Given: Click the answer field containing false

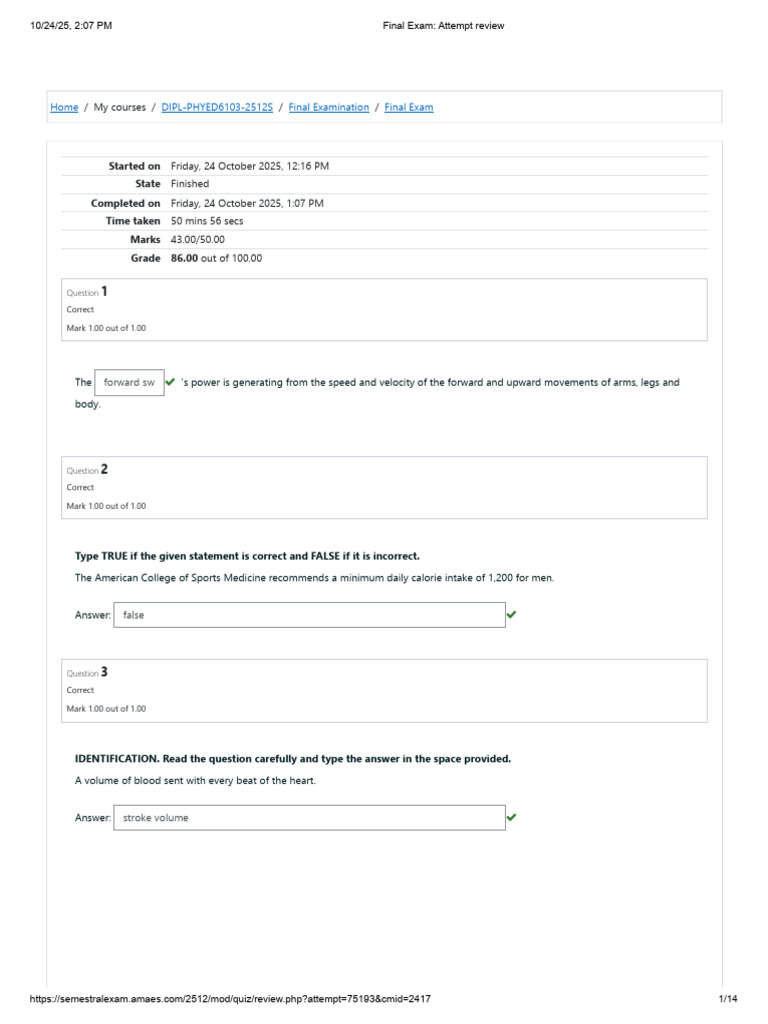Looking at the screenshot, I should (310, 615).
